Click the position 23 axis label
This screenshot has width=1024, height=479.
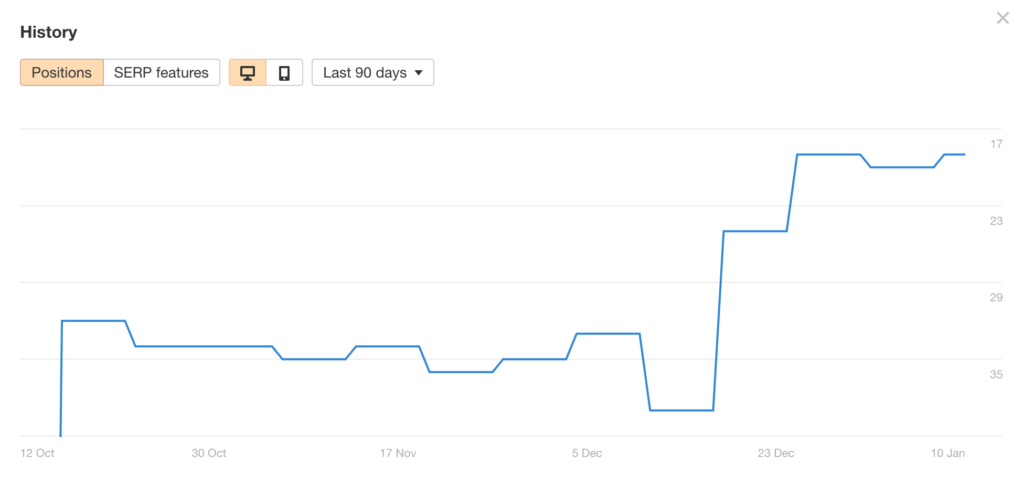tap(996, 221)
